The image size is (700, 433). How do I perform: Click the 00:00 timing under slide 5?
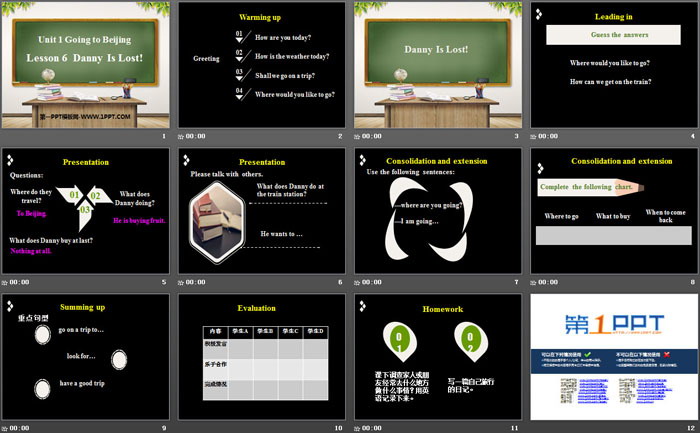19,282
